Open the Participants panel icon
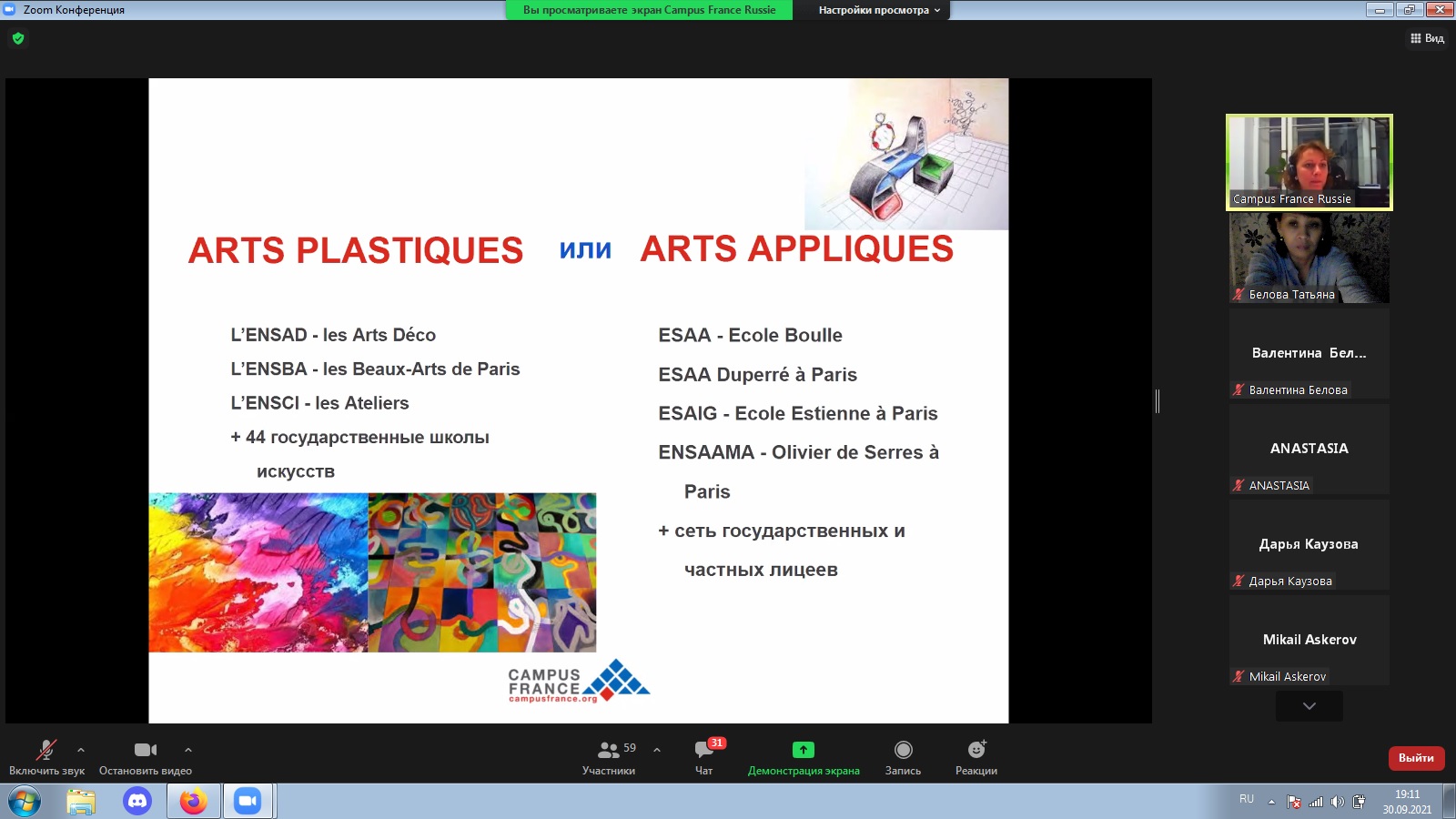 coord(608,750)
